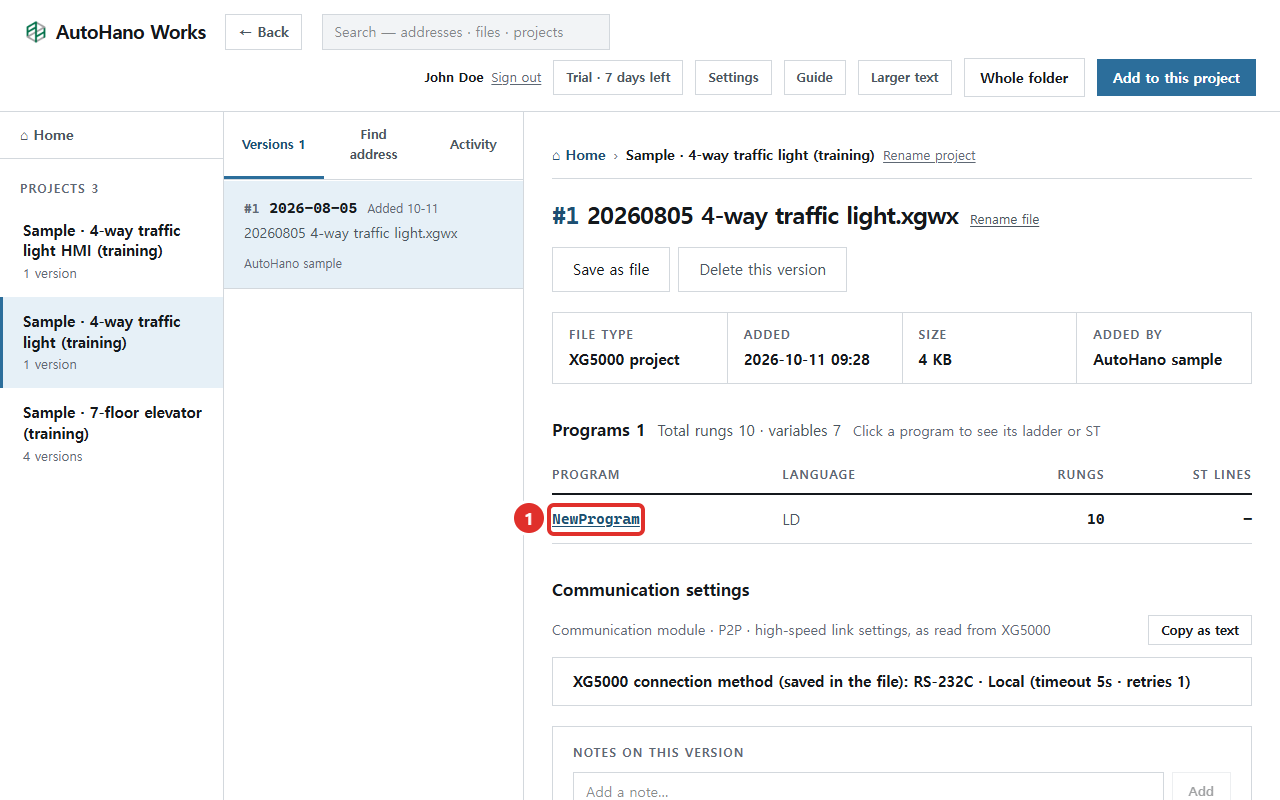Click the Sign out link
Screen dimensions: 1280x800
point(516,78)
